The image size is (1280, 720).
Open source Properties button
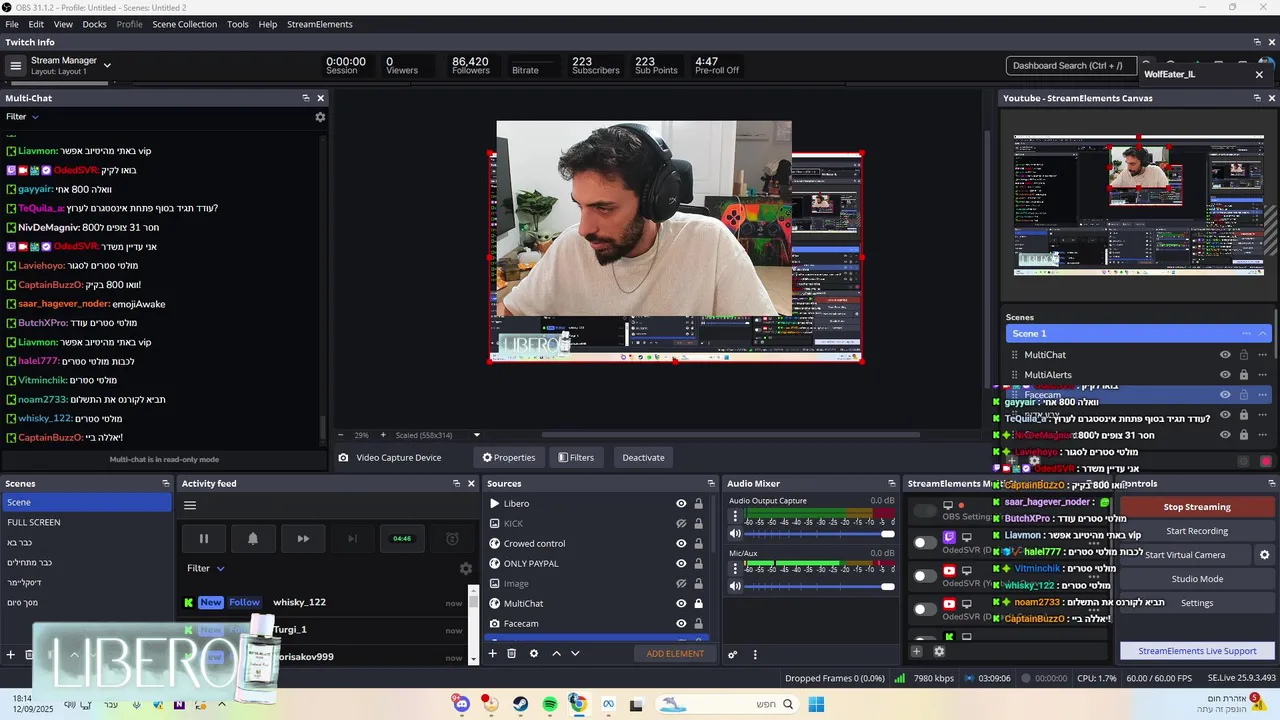point(509,458)
